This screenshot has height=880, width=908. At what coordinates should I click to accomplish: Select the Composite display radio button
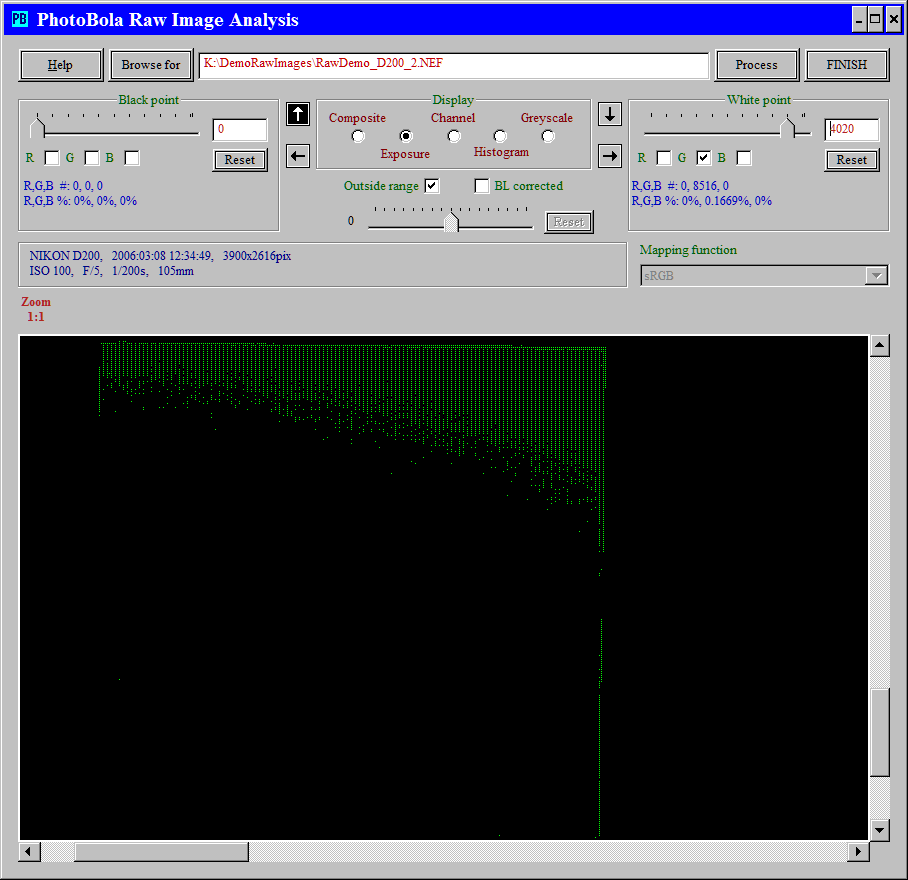tap(358, 136)
